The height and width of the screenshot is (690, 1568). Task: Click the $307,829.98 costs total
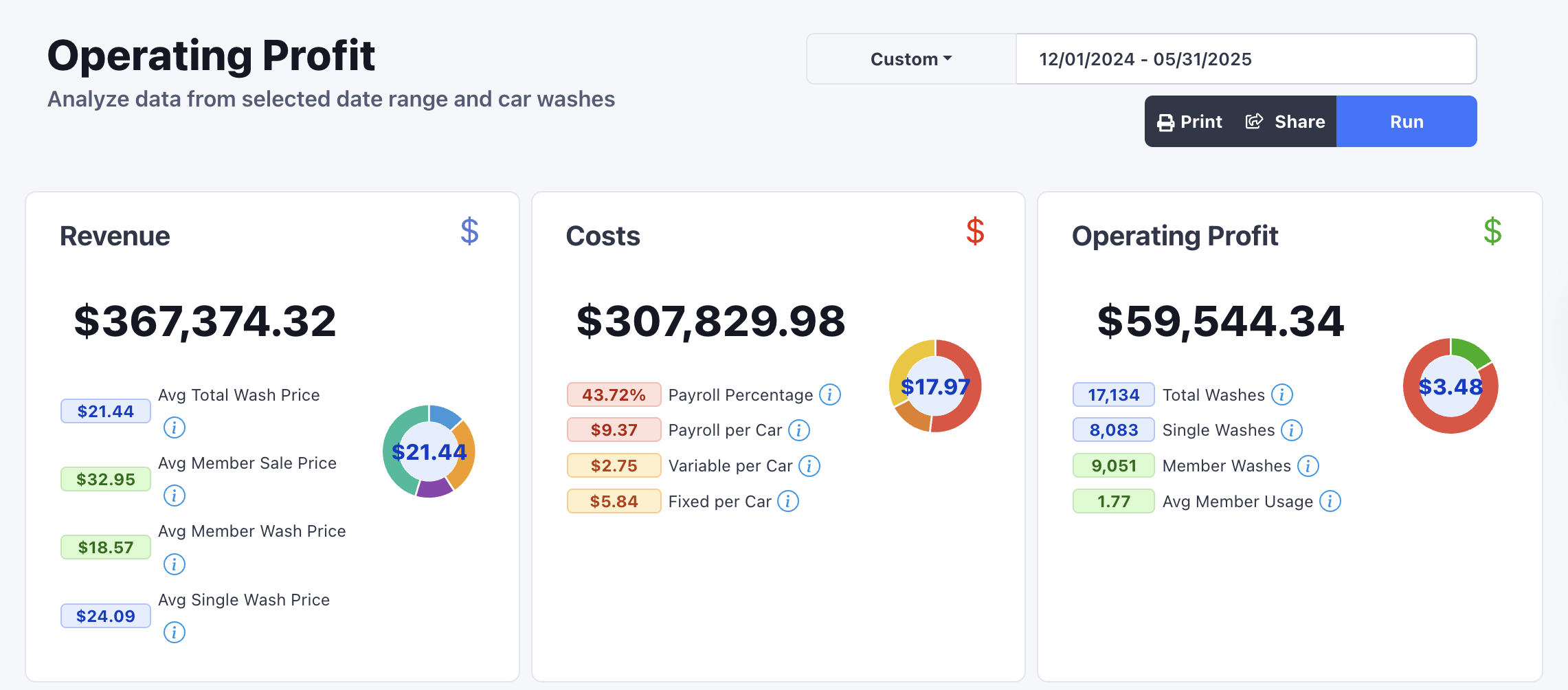(x=711, y=322)
